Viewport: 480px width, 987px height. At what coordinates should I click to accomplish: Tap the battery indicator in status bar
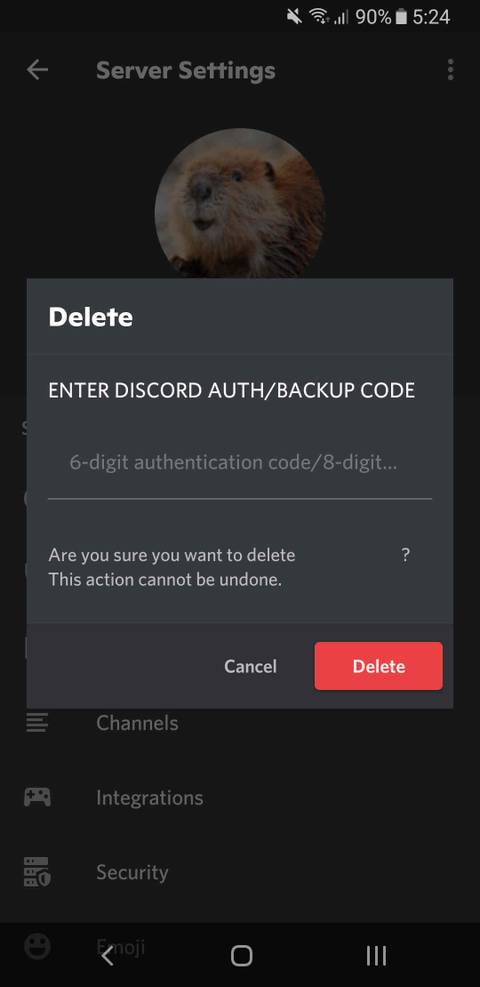(x=401, y=17)
